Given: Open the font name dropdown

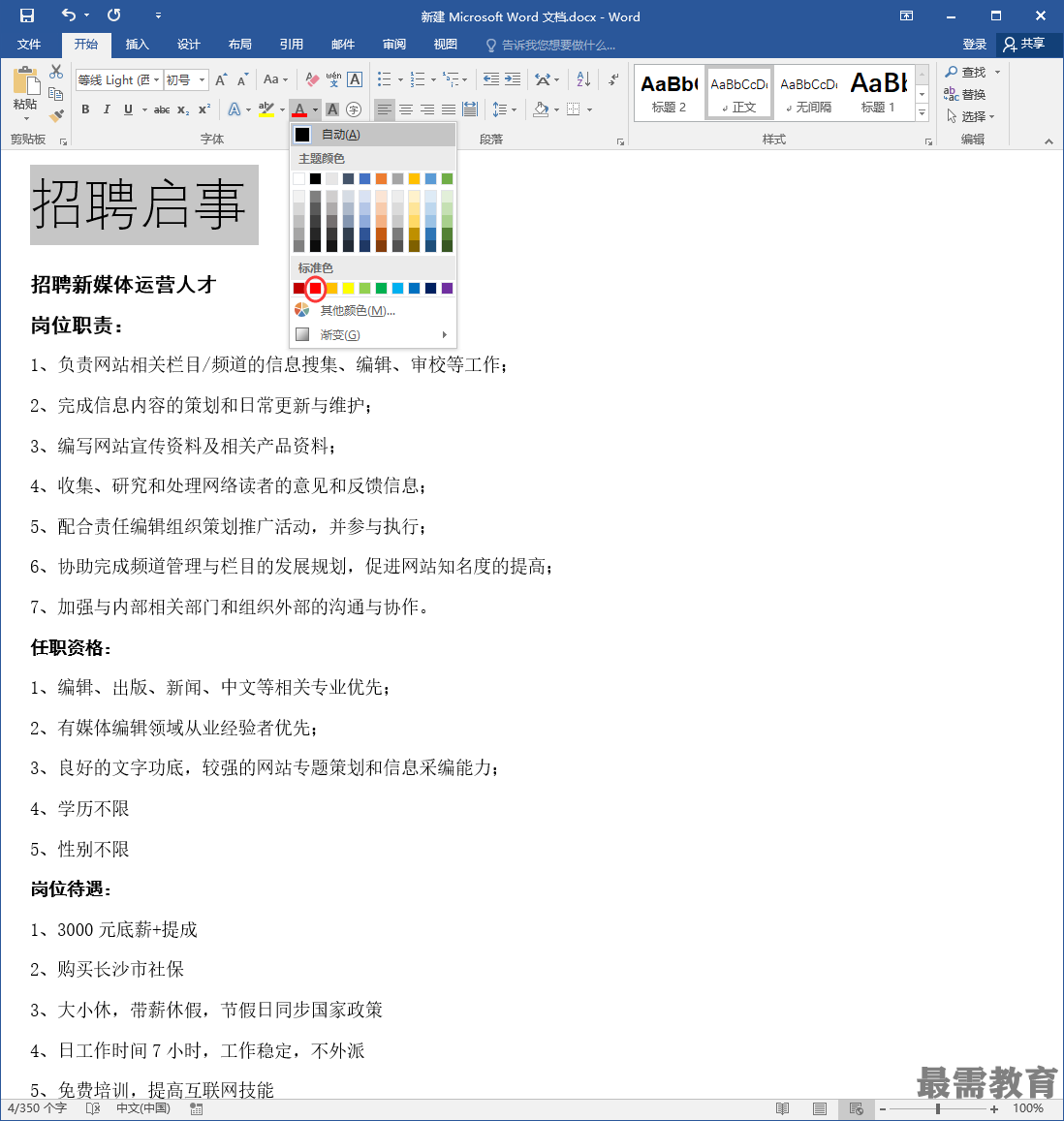Looking at the screenshot, I should 156,79.
